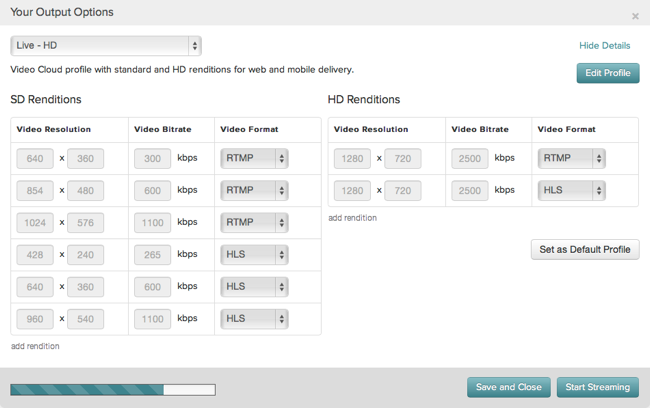Open format dropdown for 1024x576 rendition
Screen dimensions: 650x408
[x=254, y=223]
